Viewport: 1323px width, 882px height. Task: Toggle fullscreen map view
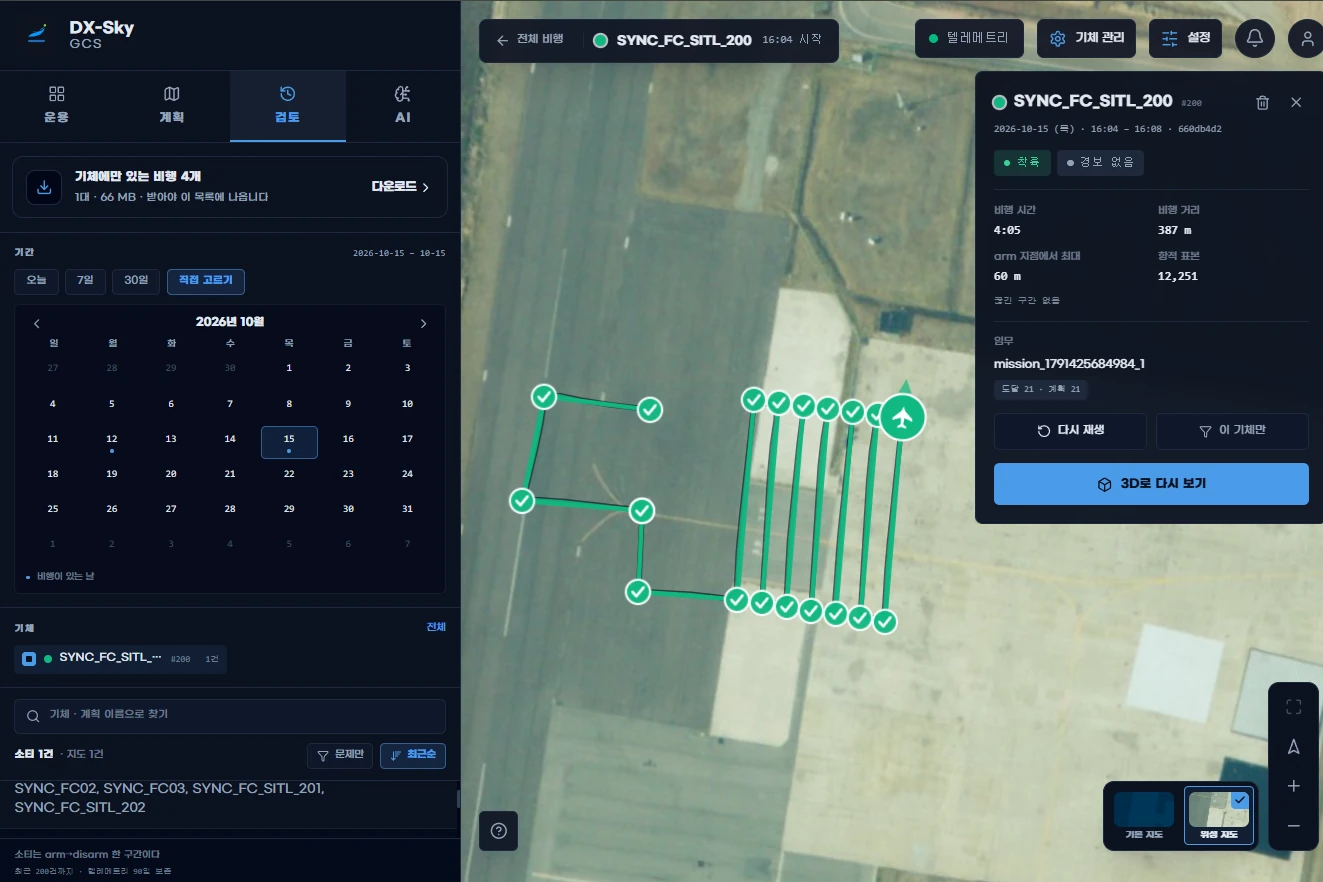point(1293,708)
